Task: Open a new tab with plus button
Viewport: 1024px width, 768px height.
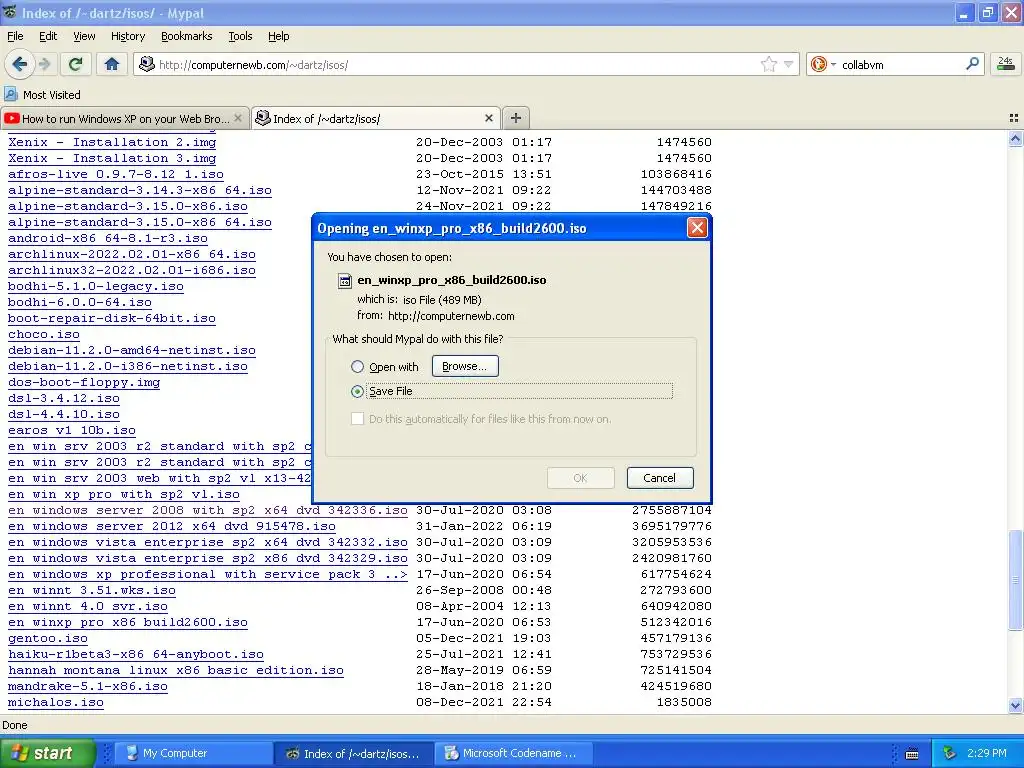Action: [x=516, y=118]
